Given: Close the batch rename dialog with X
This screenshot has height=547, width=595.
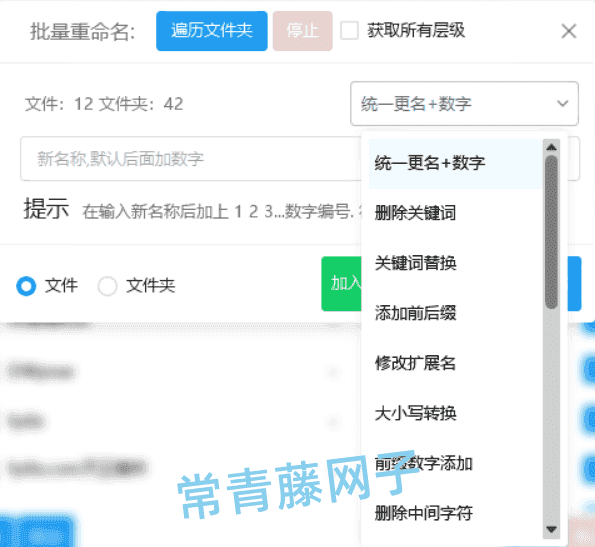Looking at the screenshot, I should (569, 31).
